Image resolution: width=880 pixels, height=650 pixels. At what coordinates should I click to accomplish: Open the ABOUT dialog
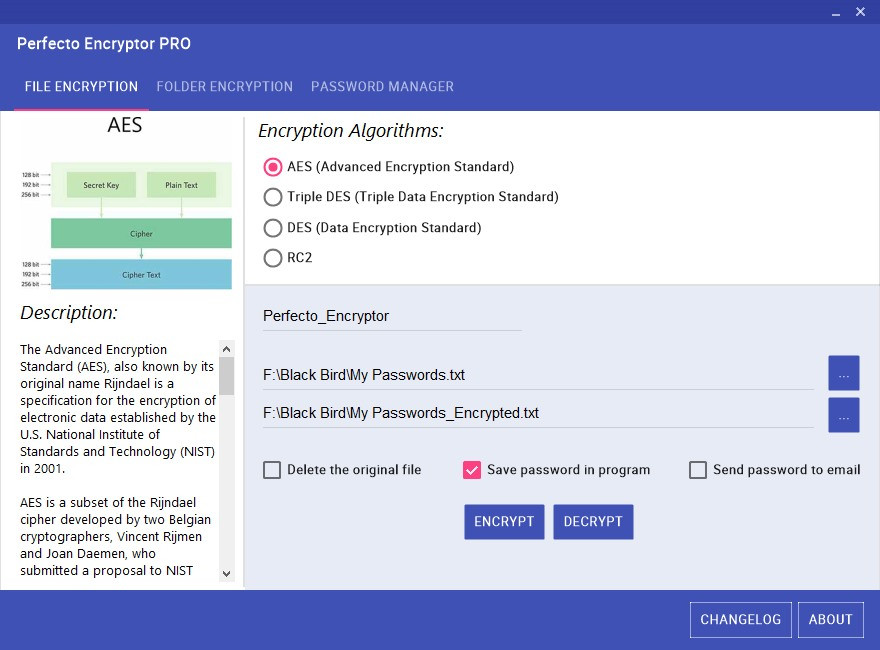coord(831,620)
